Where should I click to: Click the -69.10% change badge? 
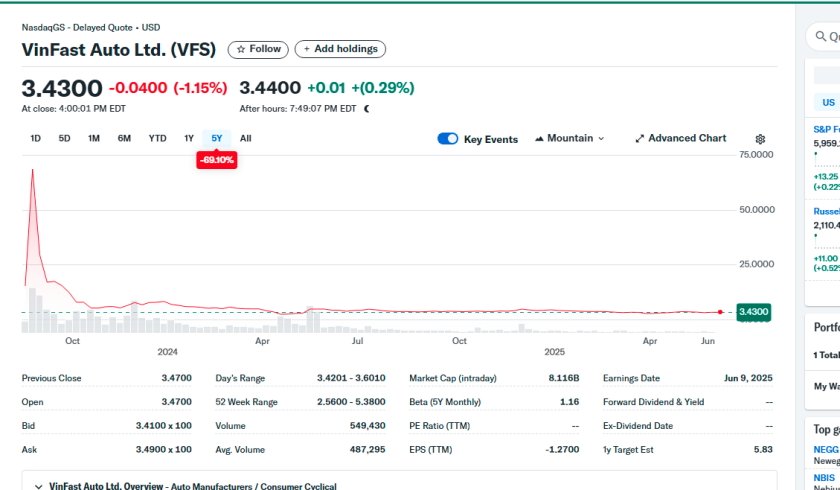point(216,160)
